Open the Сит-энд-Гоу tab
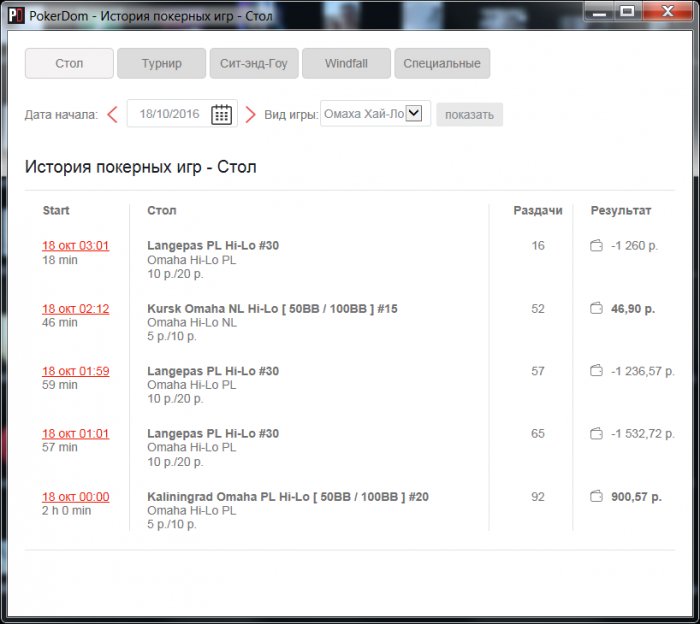This screenshot has width=700, height=624. point(254,63)
